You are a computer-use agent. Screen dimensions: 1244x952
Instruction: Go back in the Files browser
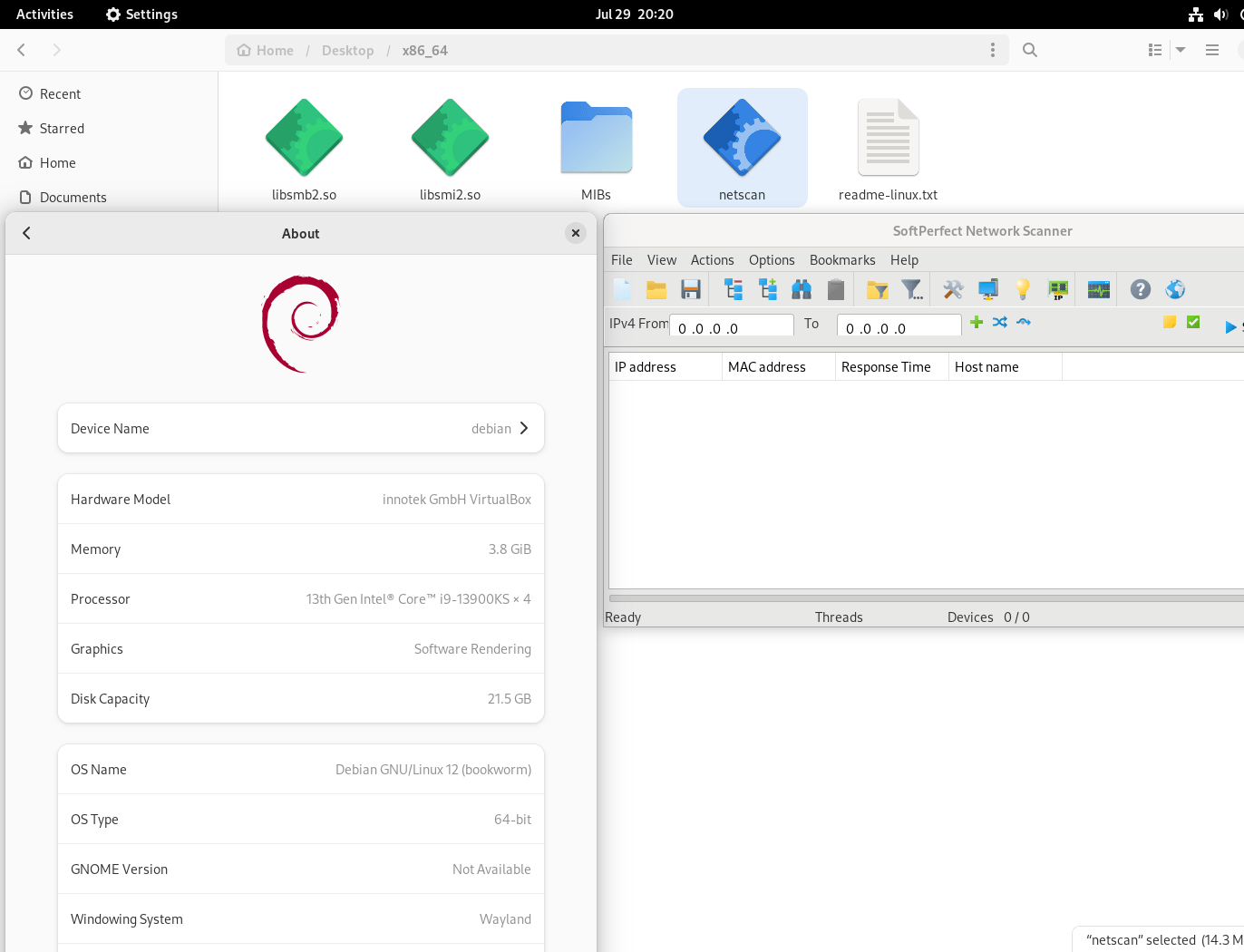(x=22, y=50)
